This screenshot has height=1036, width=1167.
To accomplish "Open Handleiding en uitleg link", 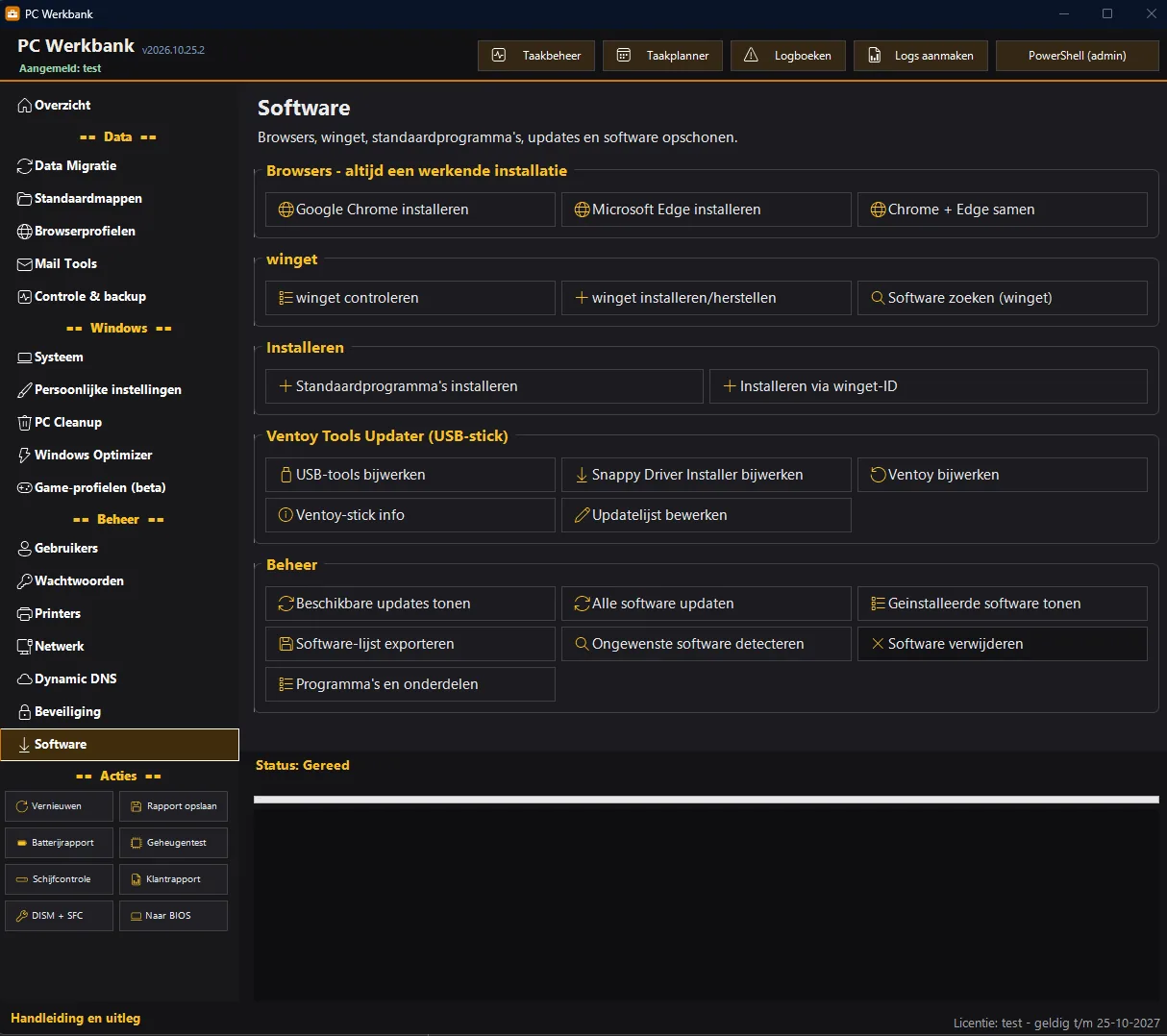I will [x=76, y=1018].
